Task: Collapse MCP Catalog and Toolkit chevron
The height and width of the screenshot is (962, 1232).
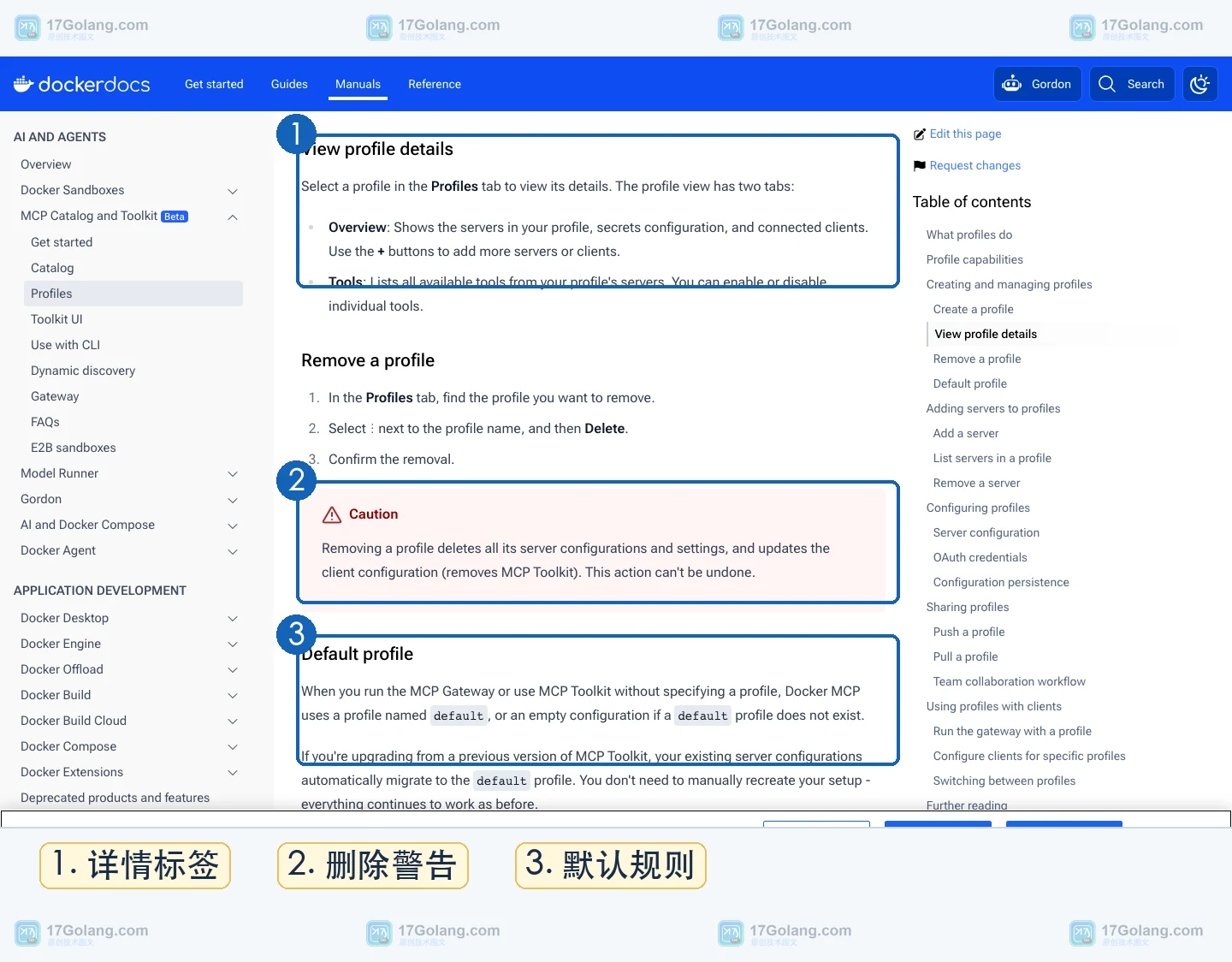Action: pyautogui.click(x=233, y=217)
